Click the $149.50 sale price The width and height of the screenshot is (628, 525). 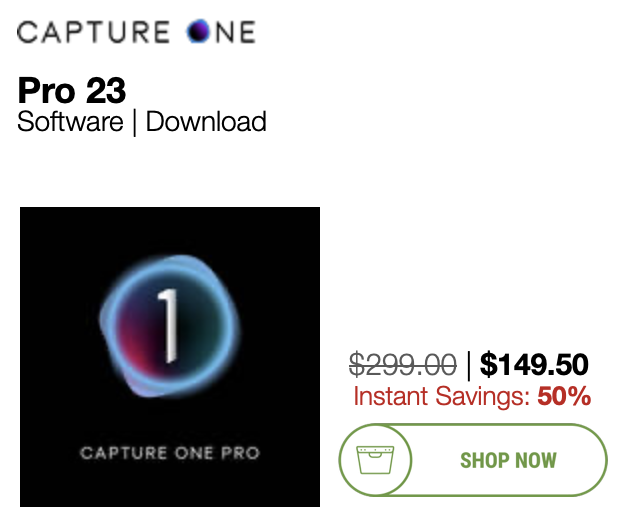click(x=534, y=364)
